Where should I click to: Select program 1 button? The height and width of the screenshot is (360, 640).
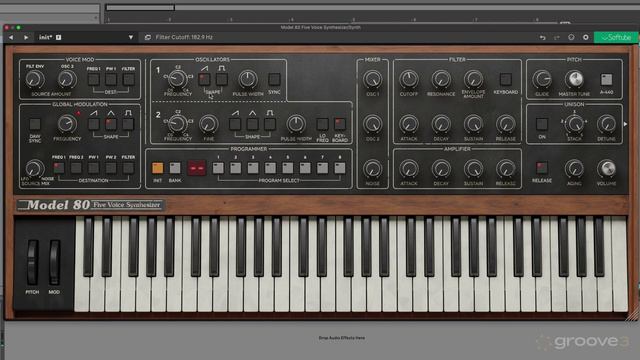[218, 168]
